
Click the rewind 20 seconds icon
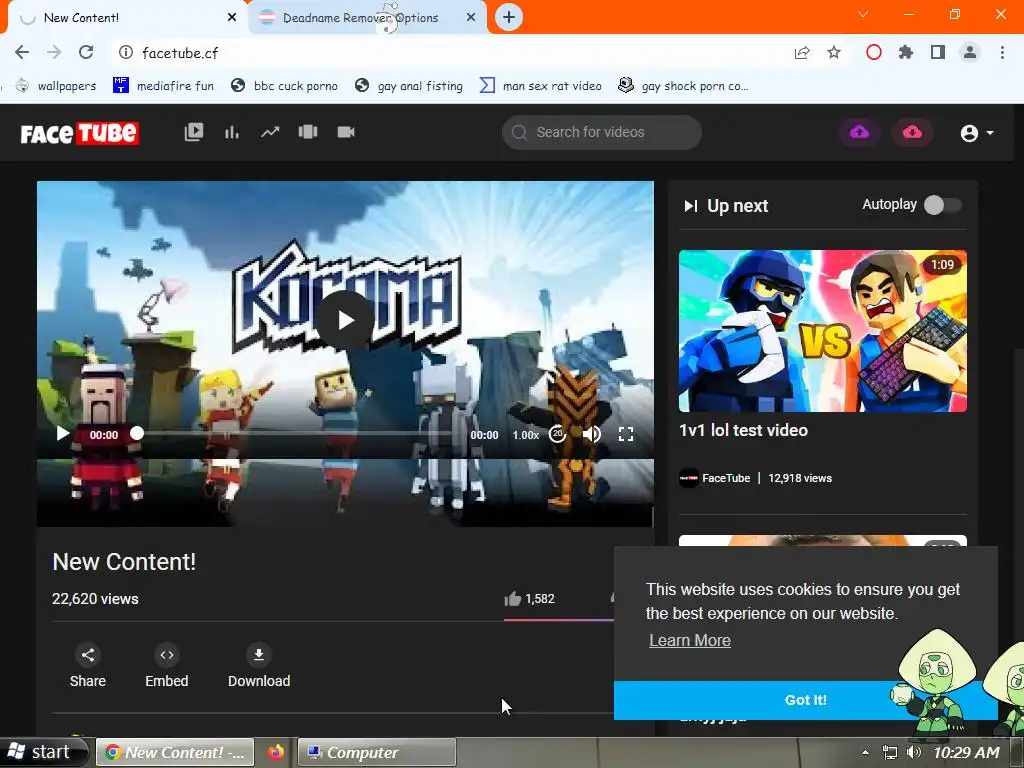[557, 434]
